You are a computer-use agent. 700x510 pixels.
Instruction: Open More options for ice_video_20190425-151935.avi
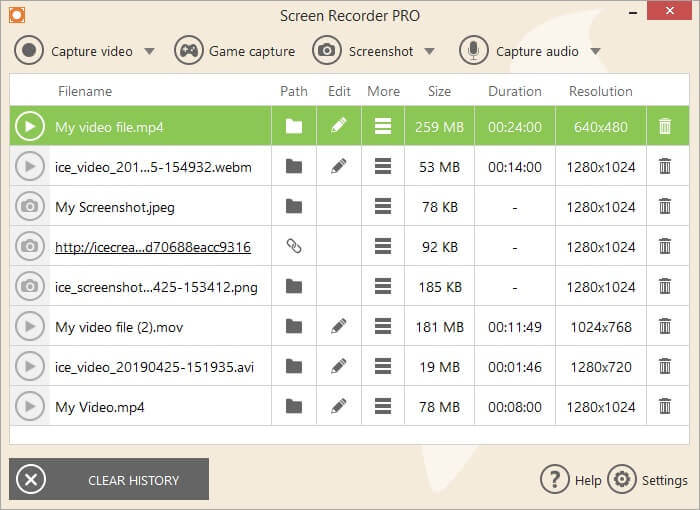coord(382,367)
